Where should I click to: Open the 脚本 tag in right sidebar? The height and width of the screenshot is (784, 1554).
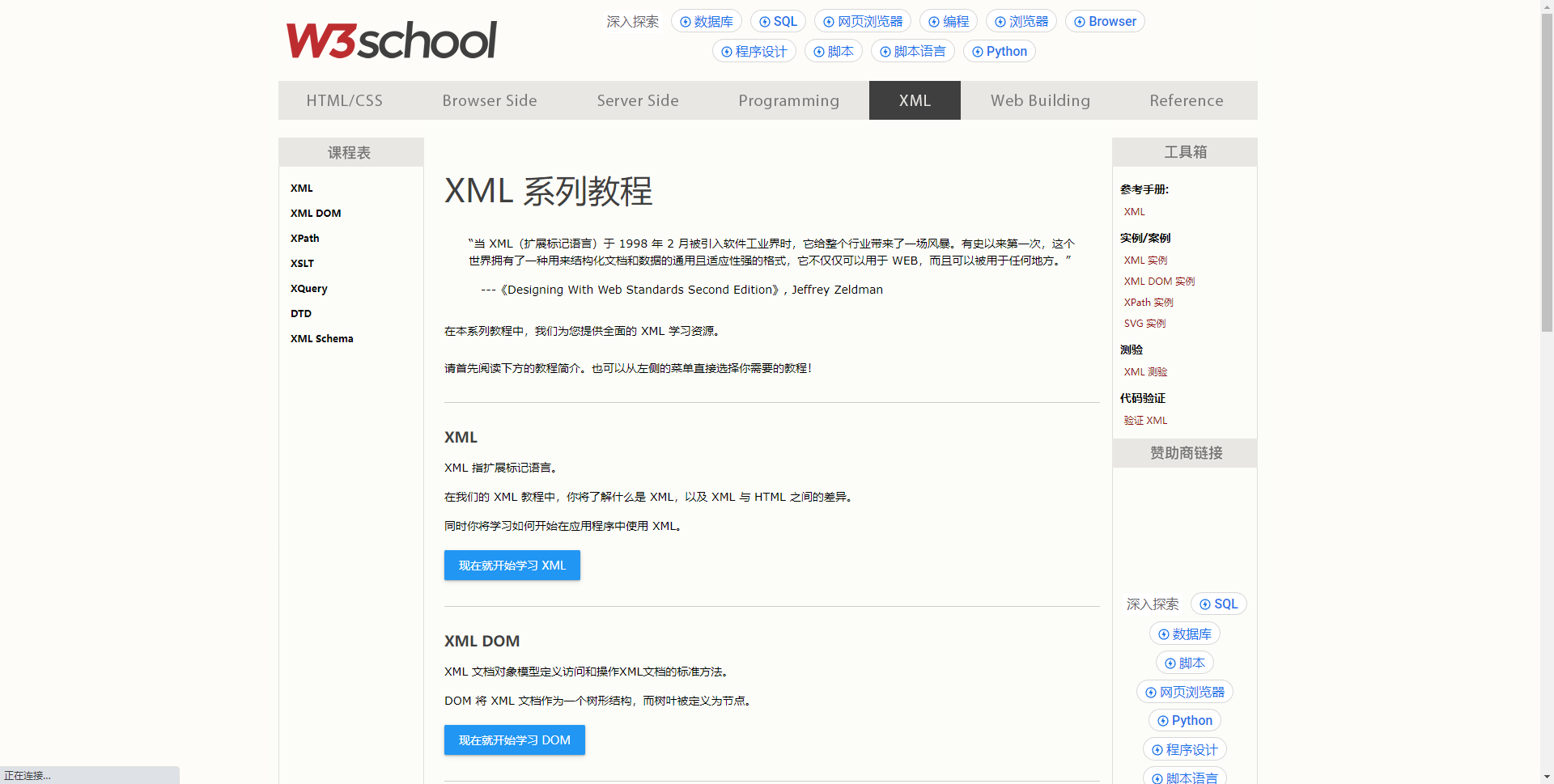pyautogui.click(x=1185, y=663)
